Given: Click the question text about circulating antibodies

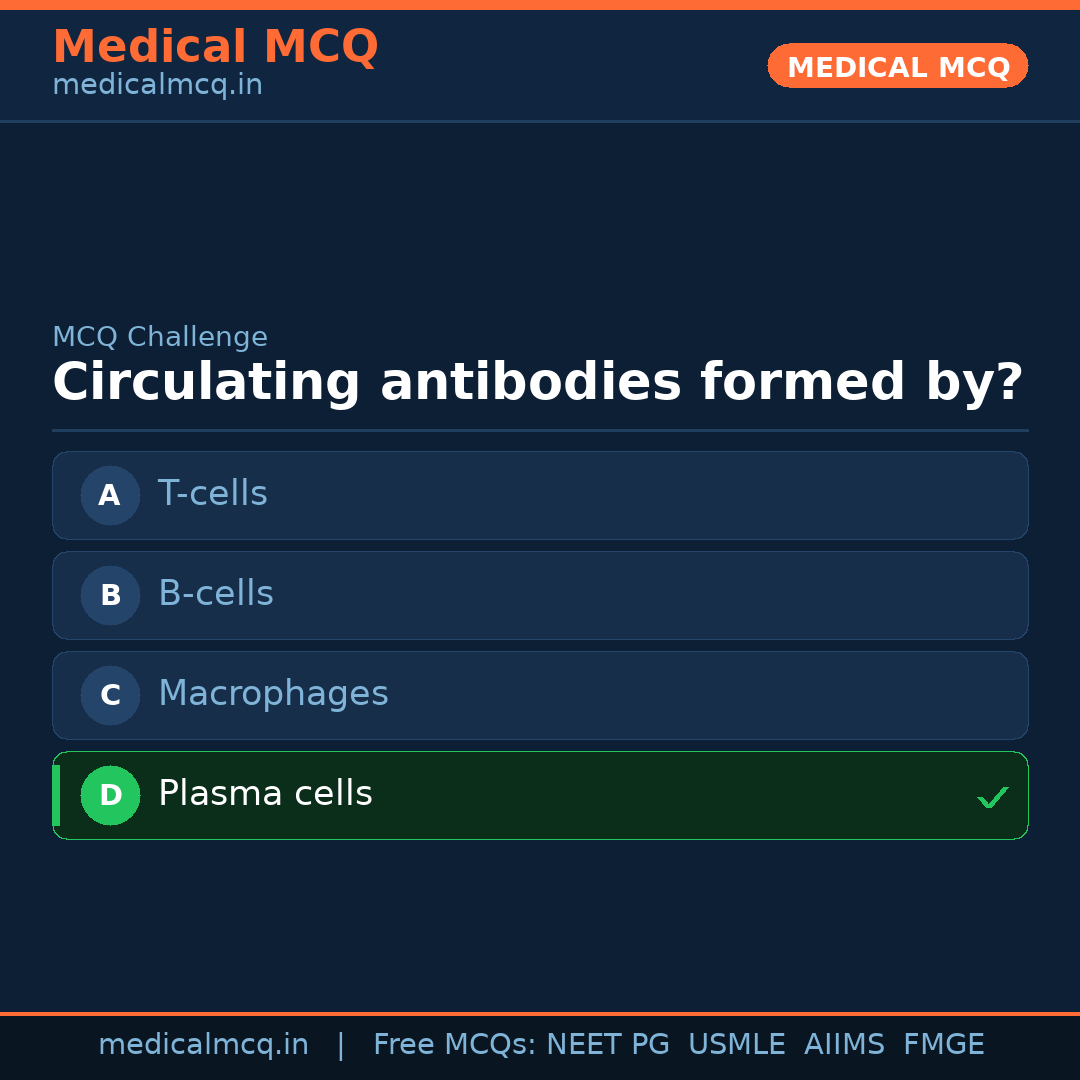Looking at the screenshot, I should [x=537, y=383].
